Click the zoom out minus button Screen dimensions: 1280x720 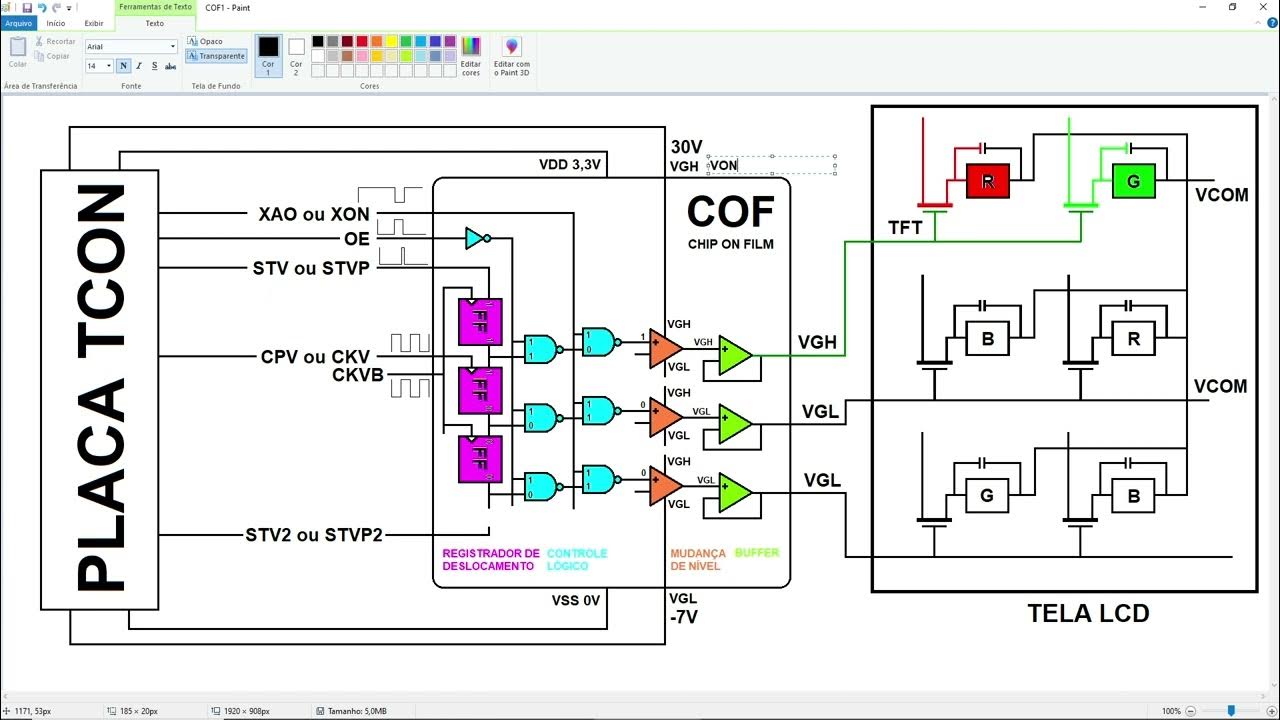click(1192, 711)
